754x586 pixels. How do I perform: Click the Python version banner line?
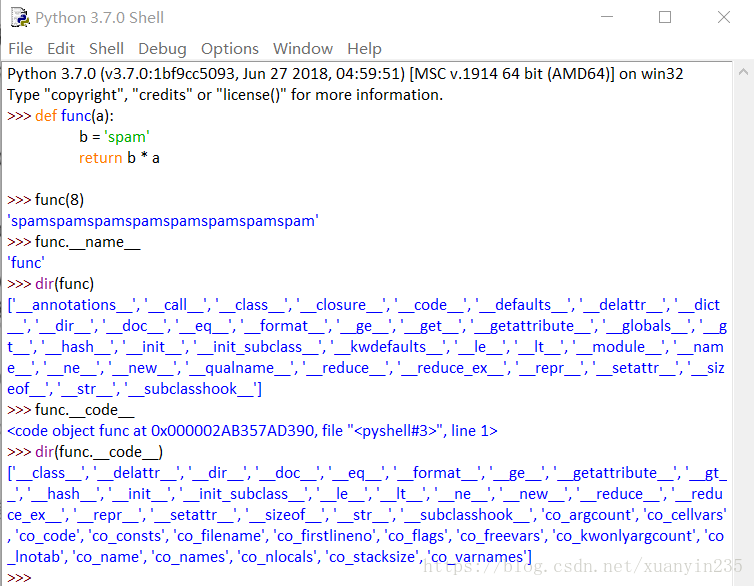coord(345,74)
